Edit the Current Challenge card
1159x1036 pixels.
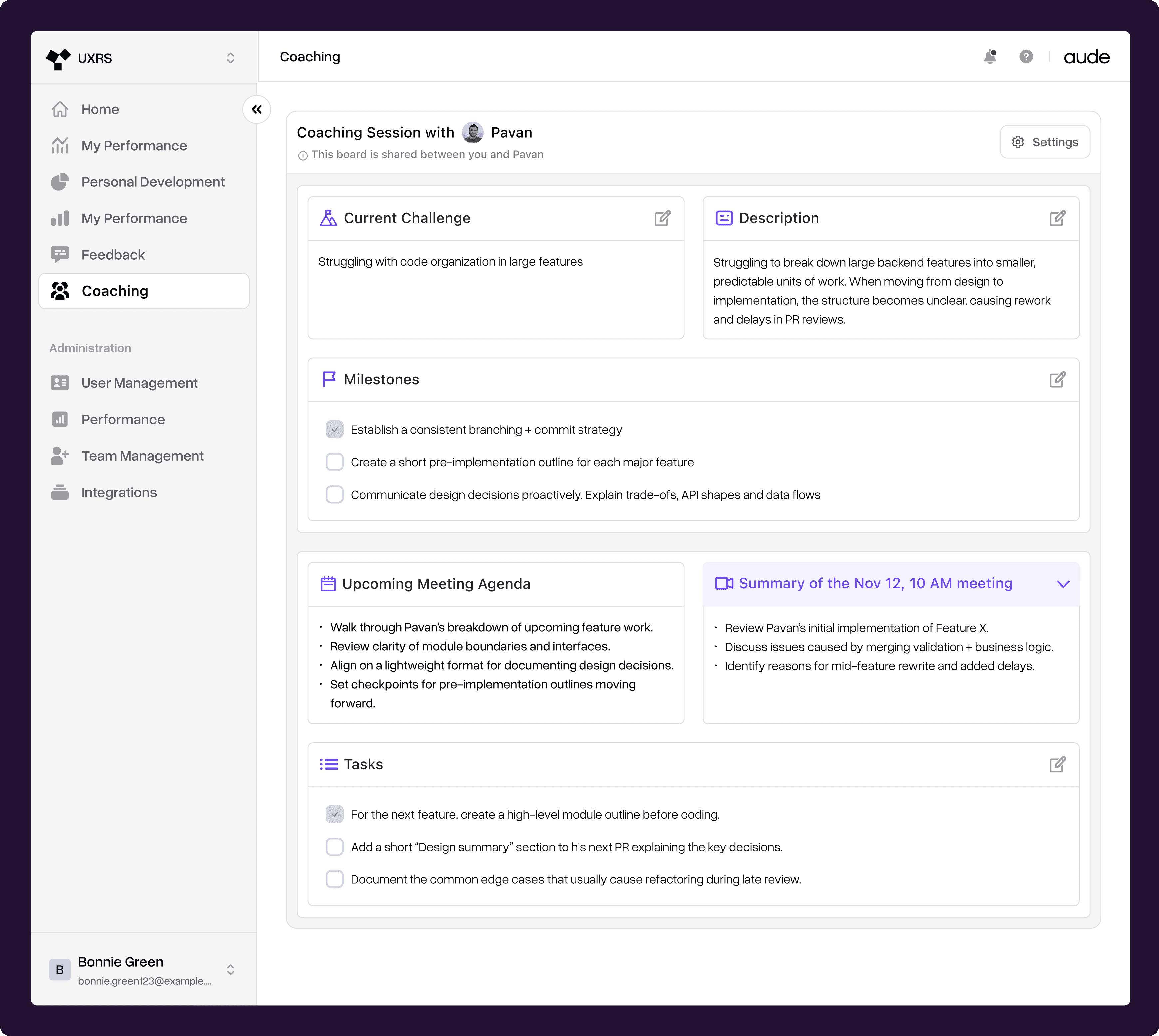click(662, 218)
